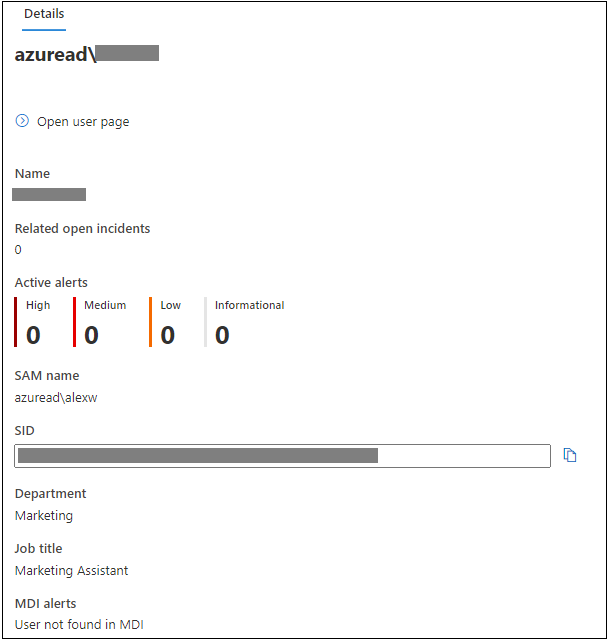Select the Low active alerts count

click(x=168, y=336)
